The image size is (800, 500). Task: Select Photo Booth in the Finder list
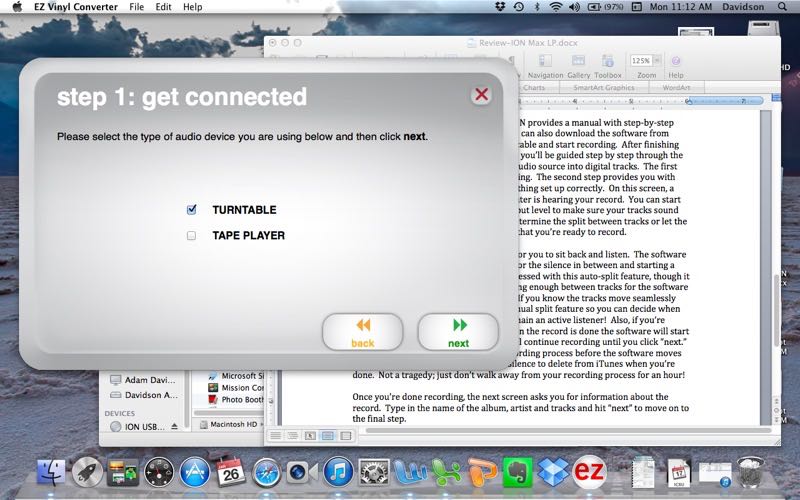tap(240, 400)
